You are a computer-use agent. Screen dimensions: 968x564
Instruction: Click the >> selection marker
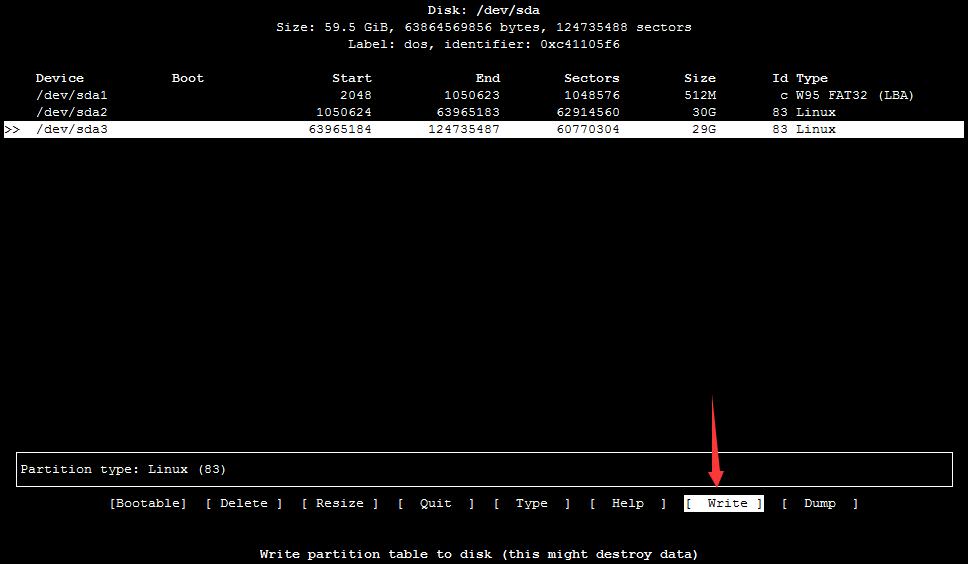click(x=12, y=129)
